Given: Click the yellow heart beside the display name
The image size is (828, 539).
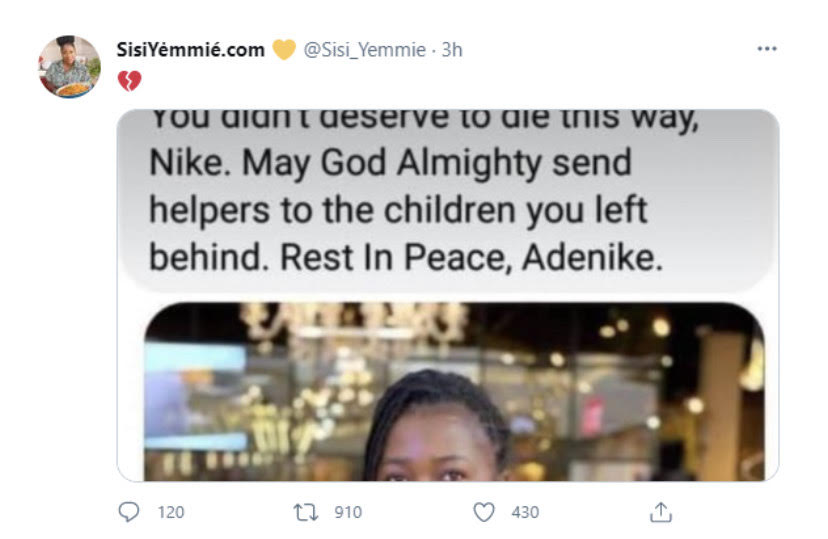Looking at the screenshot, I should [x=284, y=49].
